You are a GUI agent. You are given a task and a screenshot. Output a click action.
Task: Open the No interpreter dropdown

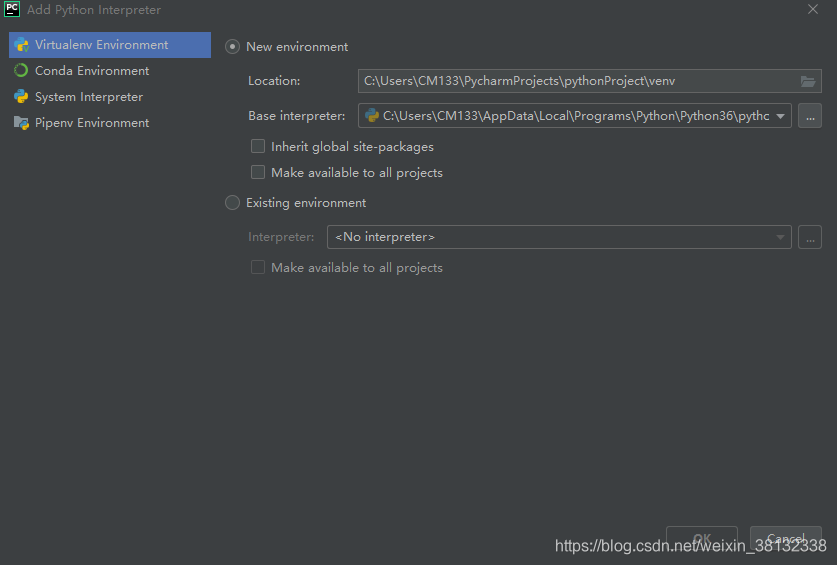[x=559, y=237]
